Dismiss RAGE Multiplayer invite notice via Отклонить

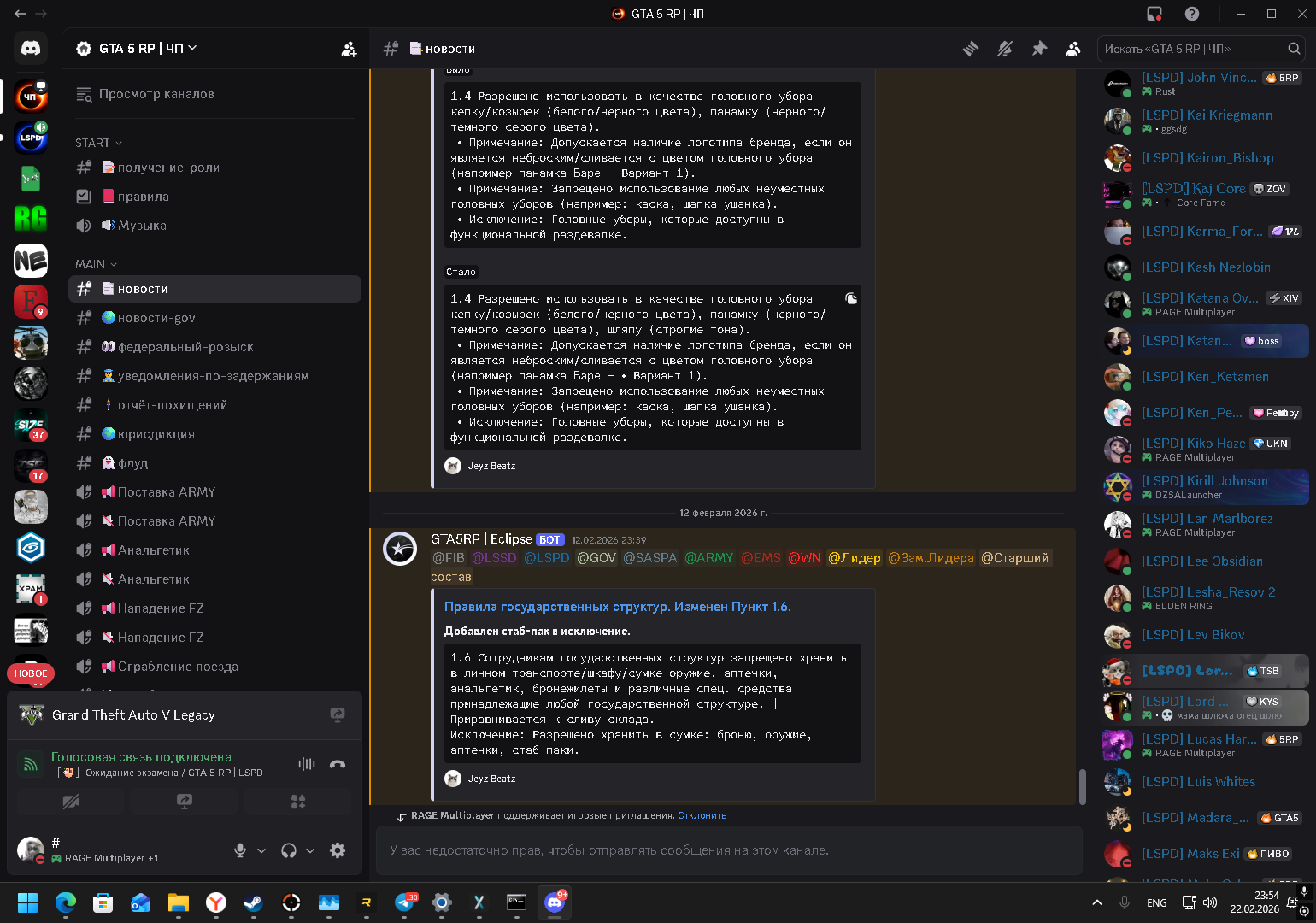(702, 815)
